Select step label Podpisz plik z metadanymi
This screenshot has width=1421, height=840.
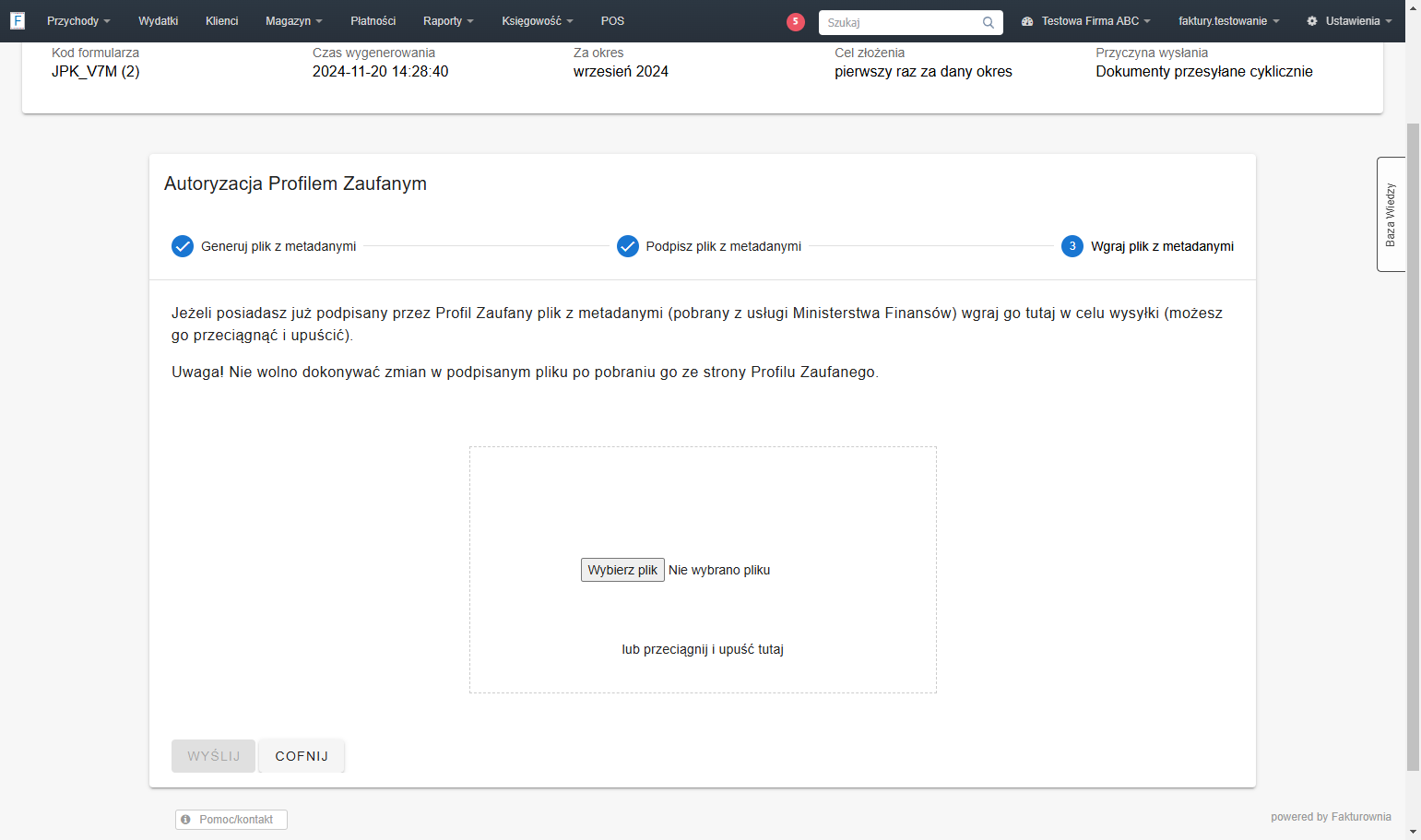[724, 246]
